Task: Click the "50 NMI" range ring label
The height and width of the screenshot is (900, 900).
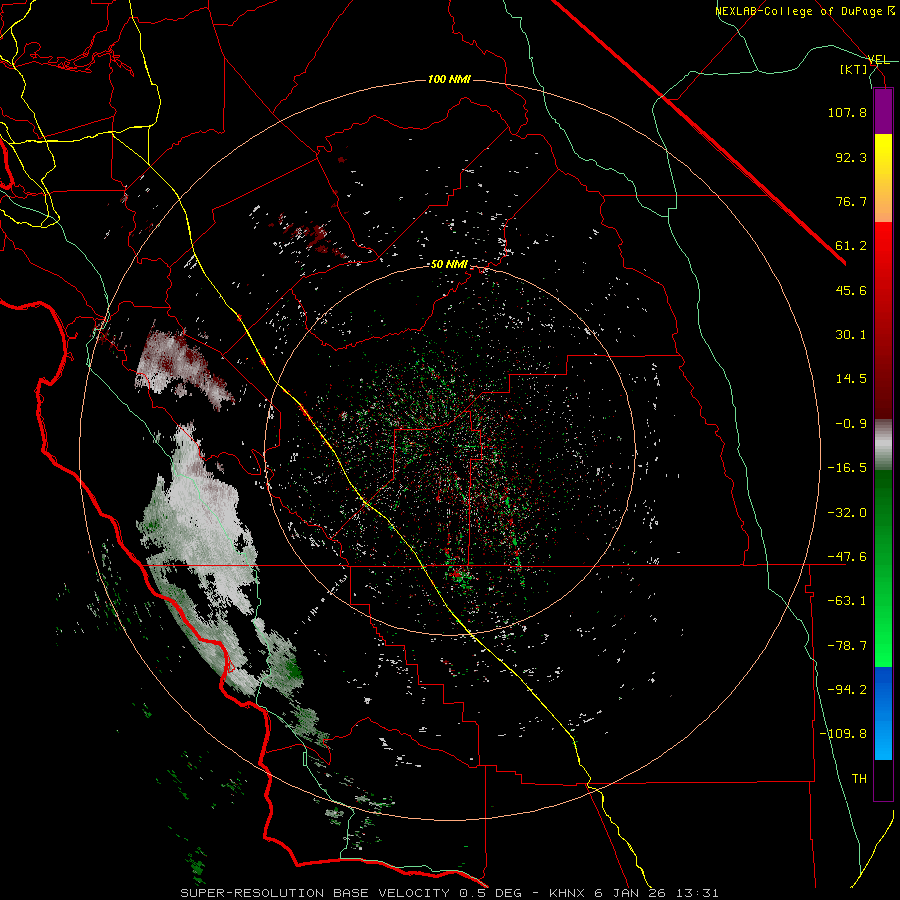Action: pos(449,264)
